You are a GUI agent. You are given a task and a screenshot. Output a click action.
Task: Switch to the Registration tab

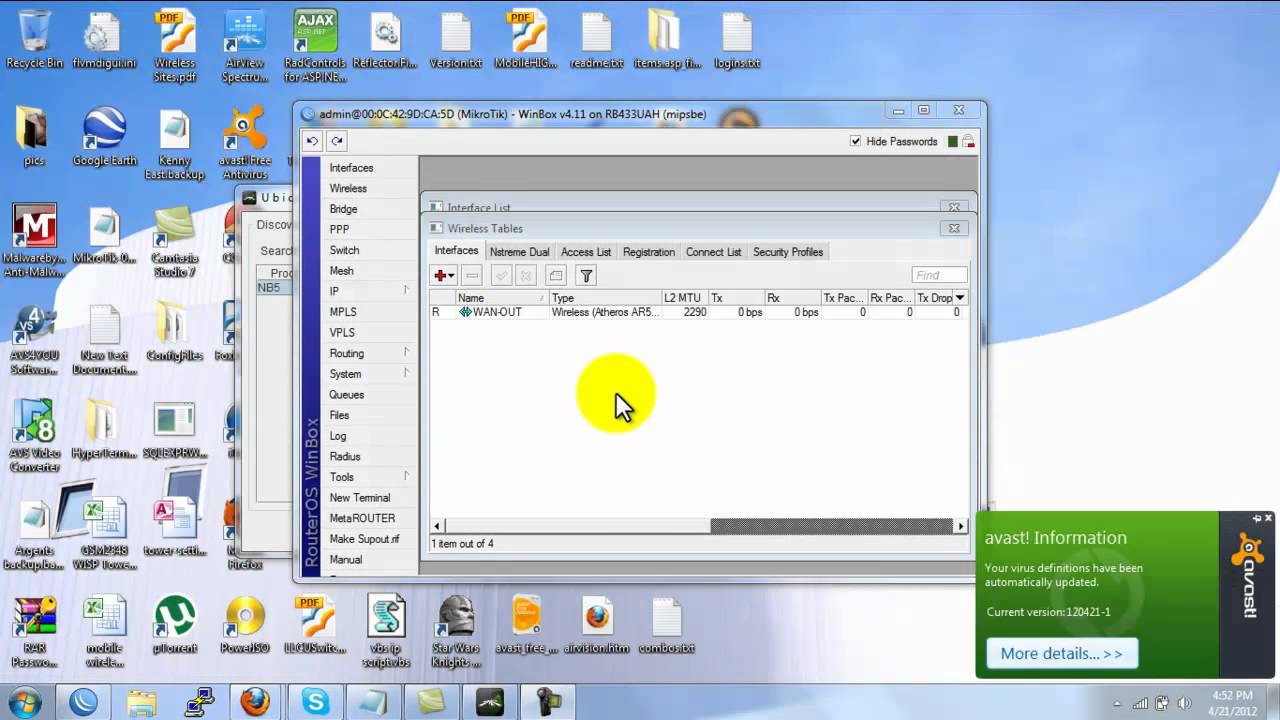pyautogui.click(x=649, y=252)
